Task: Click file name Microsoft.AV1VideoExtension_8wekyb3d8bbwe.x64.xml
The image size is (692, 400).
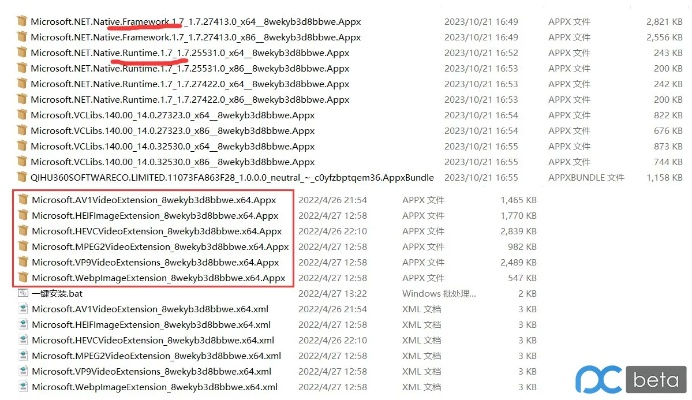Action: coord(150,309)
